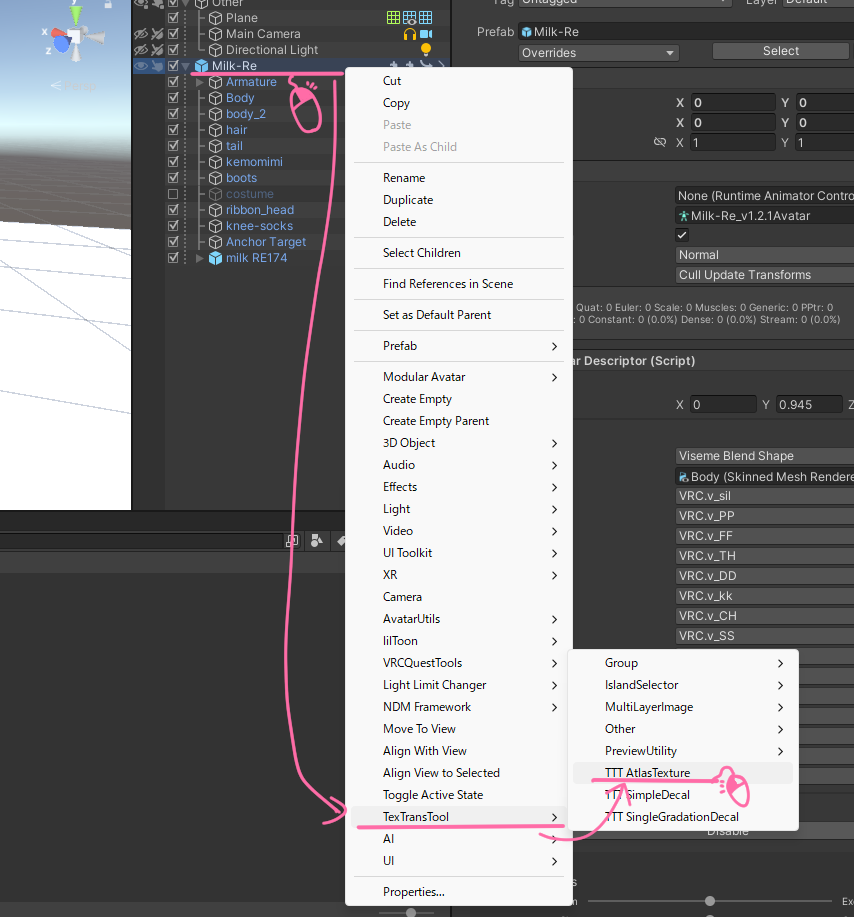
Task: Click the milk RE174 prefab cube icon
Action: (x=215, y=258)
